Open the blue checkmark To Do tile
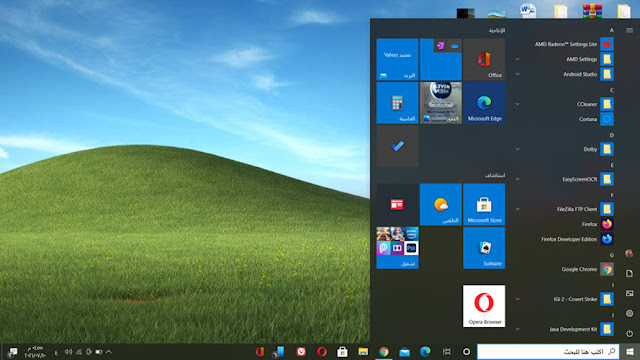640x360 pixels. (x=397, y=146)
